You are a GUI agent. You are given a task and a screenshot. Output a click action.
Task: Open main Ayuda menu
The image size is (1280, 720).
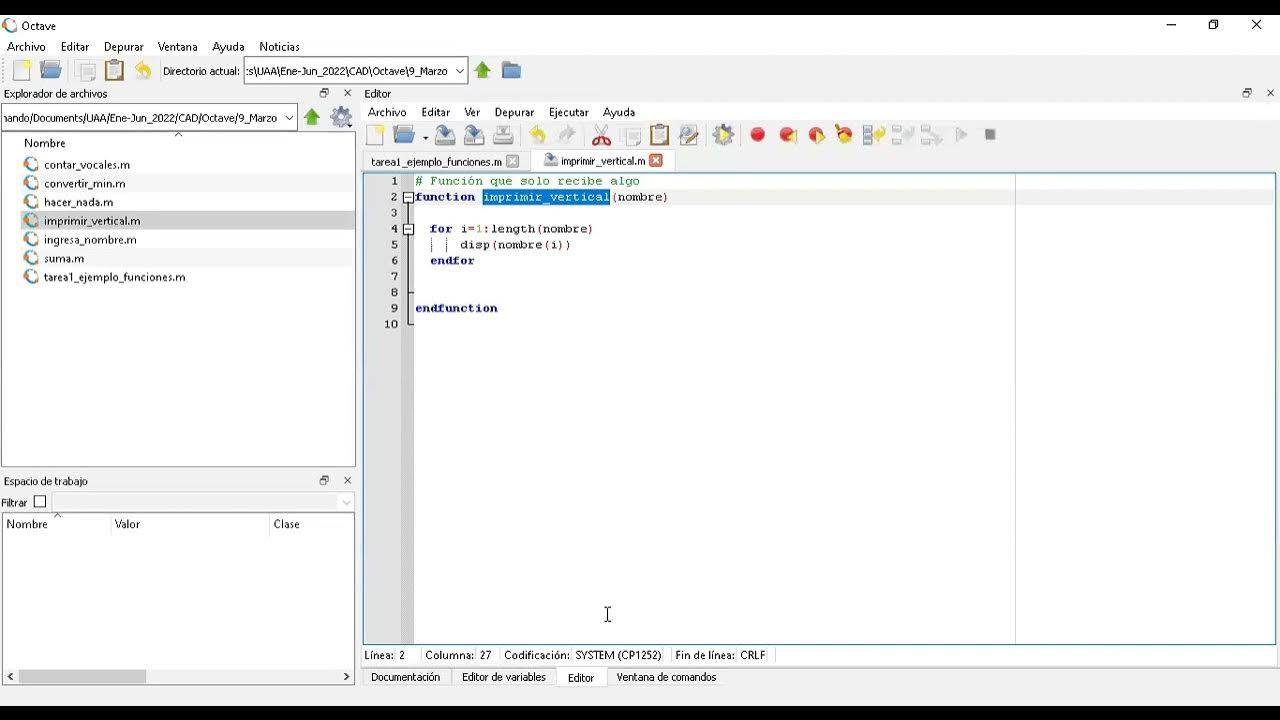[x=228, y=47]
